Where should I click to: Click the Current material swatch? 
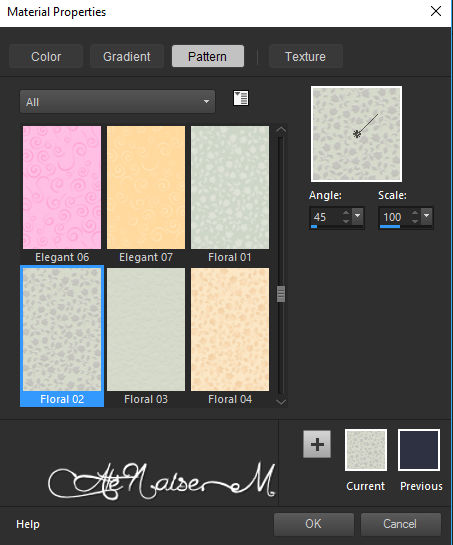coord(366,450)
